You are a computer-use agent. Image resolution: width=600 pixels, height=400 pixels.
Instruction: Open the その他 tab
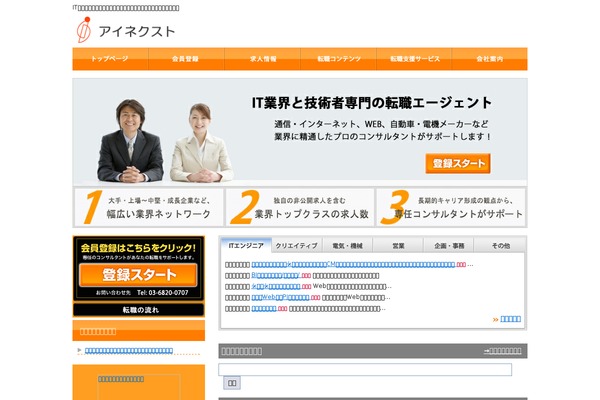pyautogui.click(x=500, y=246)
